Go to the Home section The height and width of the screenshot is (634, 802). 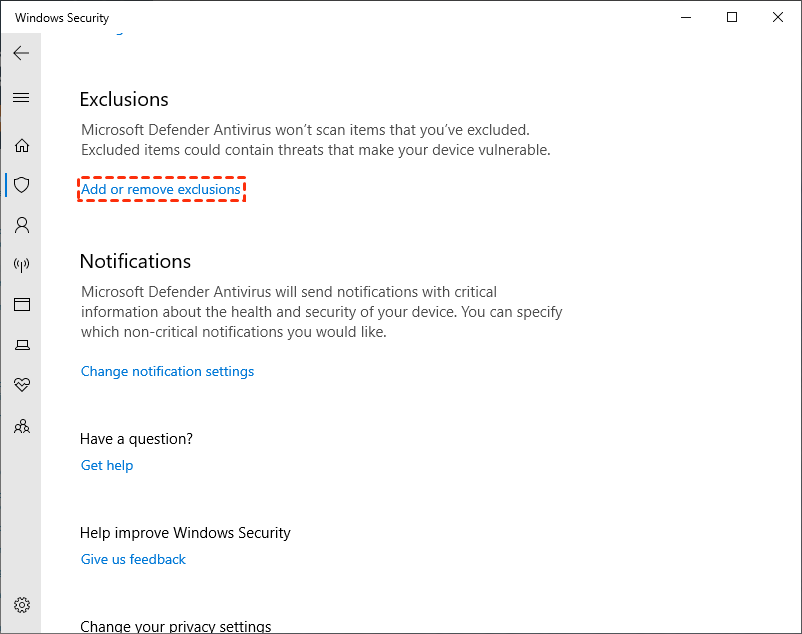pos(22,145)
